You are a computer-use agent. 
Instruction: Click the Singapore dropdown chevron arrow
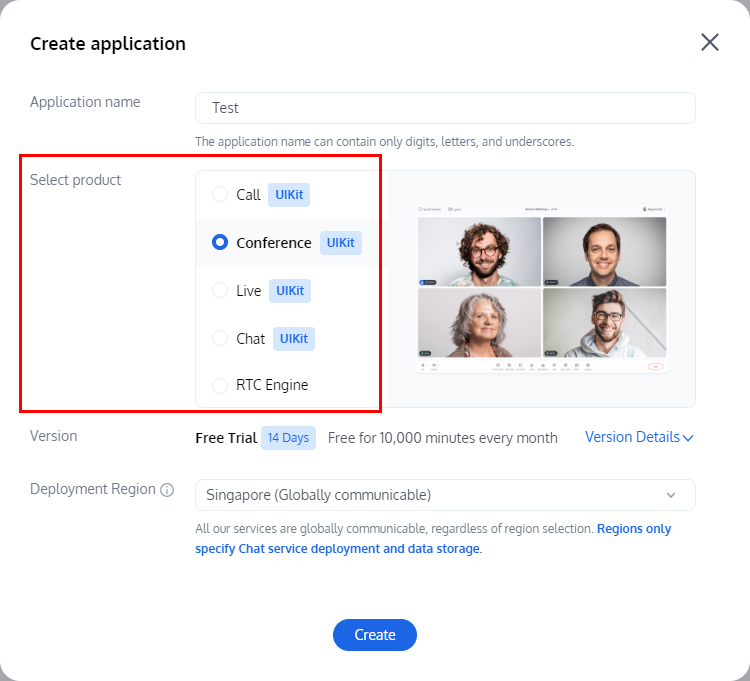click(x=671, y=495)
